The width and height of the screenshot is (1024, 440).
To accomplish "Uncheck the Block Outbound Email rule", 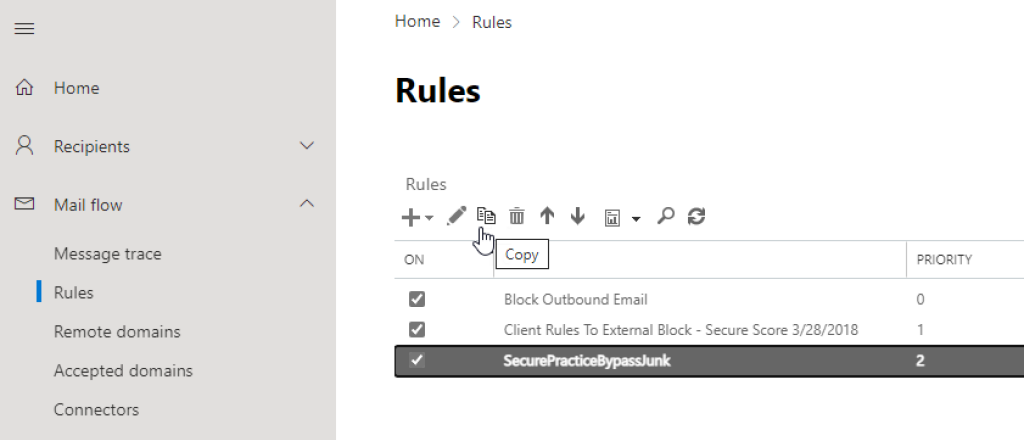I will point(417,299).
